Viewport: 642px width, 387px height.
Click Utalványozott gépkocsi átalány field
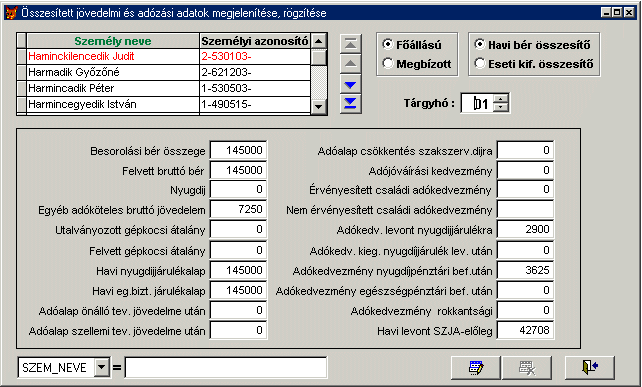238,230
